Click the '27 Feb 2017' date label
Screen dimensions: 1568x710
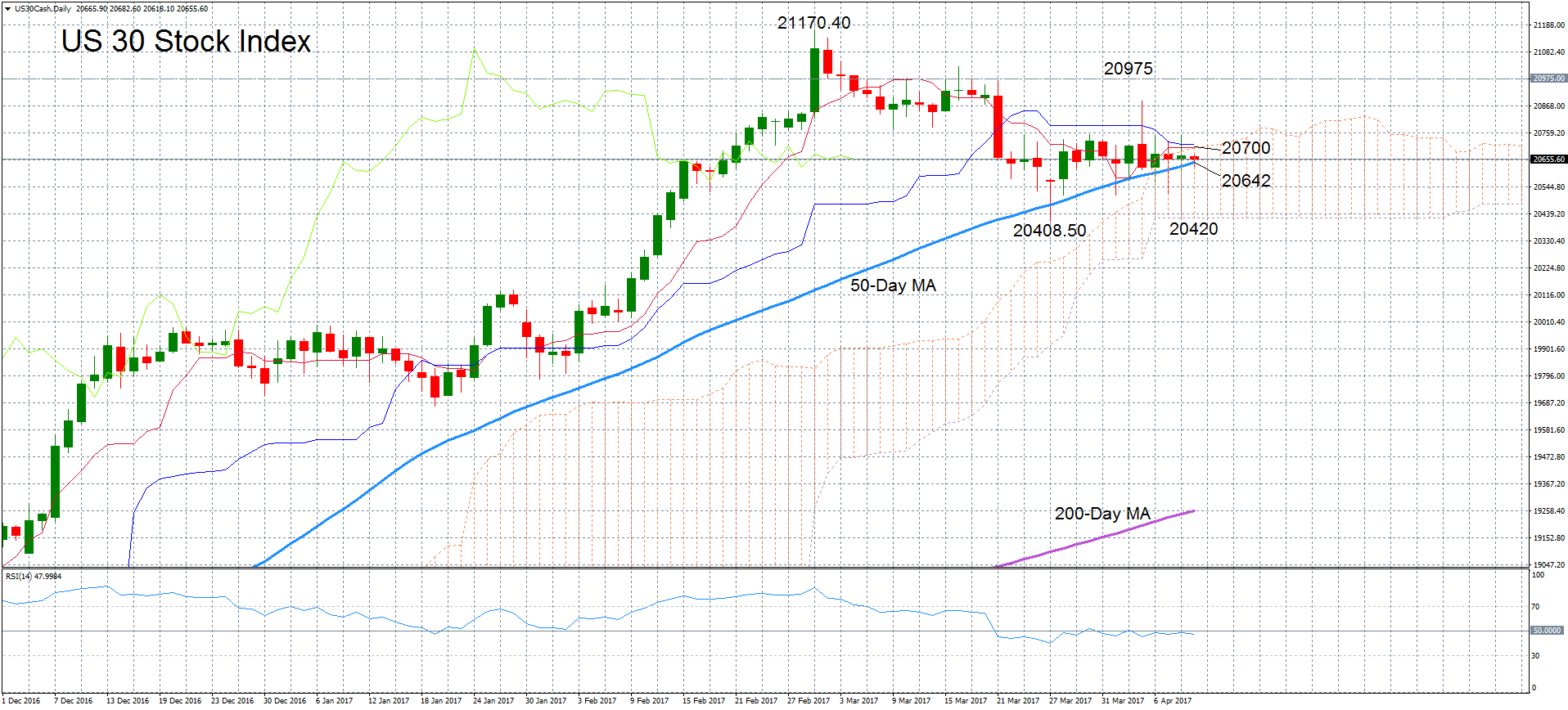(809, 701)
